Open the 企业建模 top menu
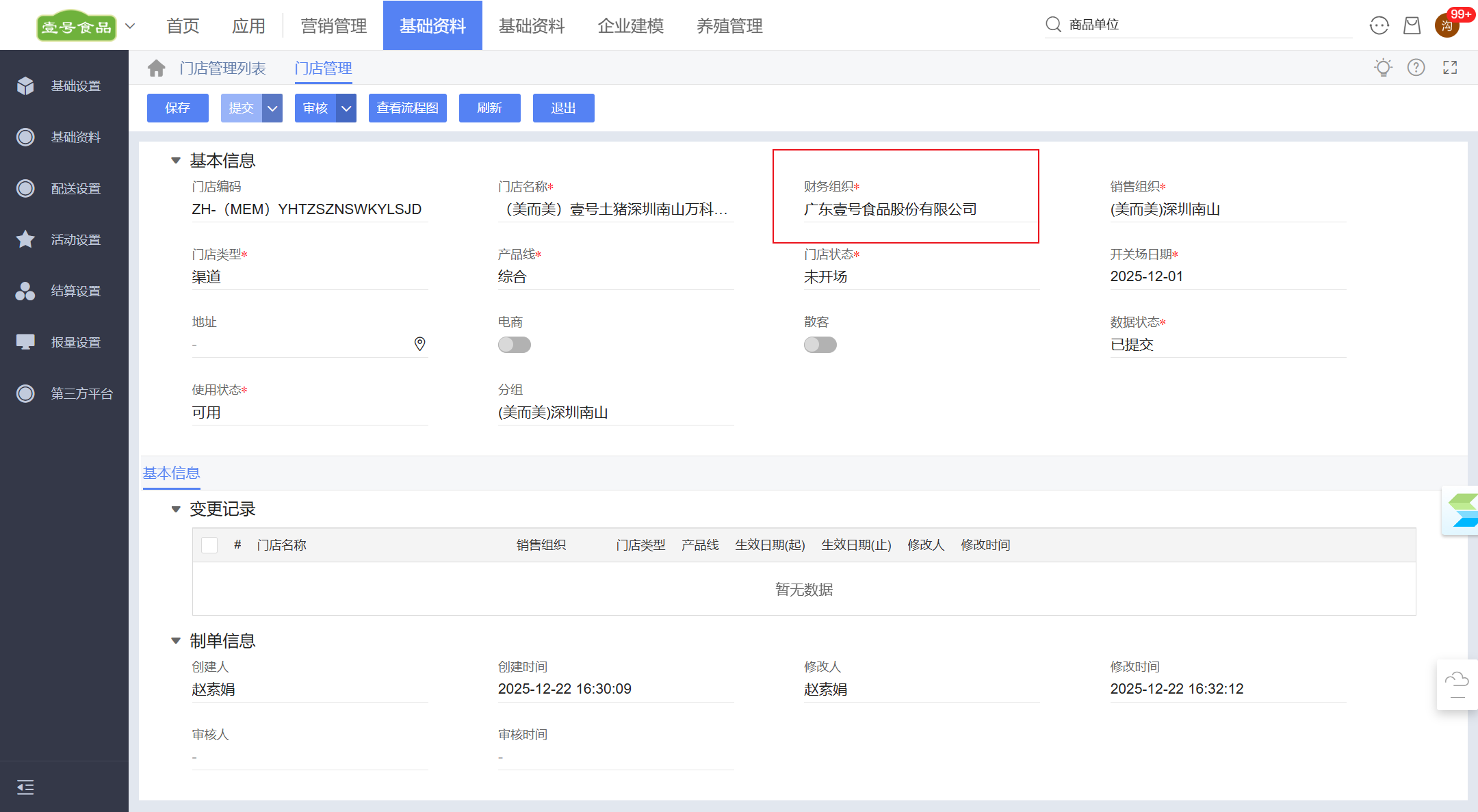 [x=630, y=26]
